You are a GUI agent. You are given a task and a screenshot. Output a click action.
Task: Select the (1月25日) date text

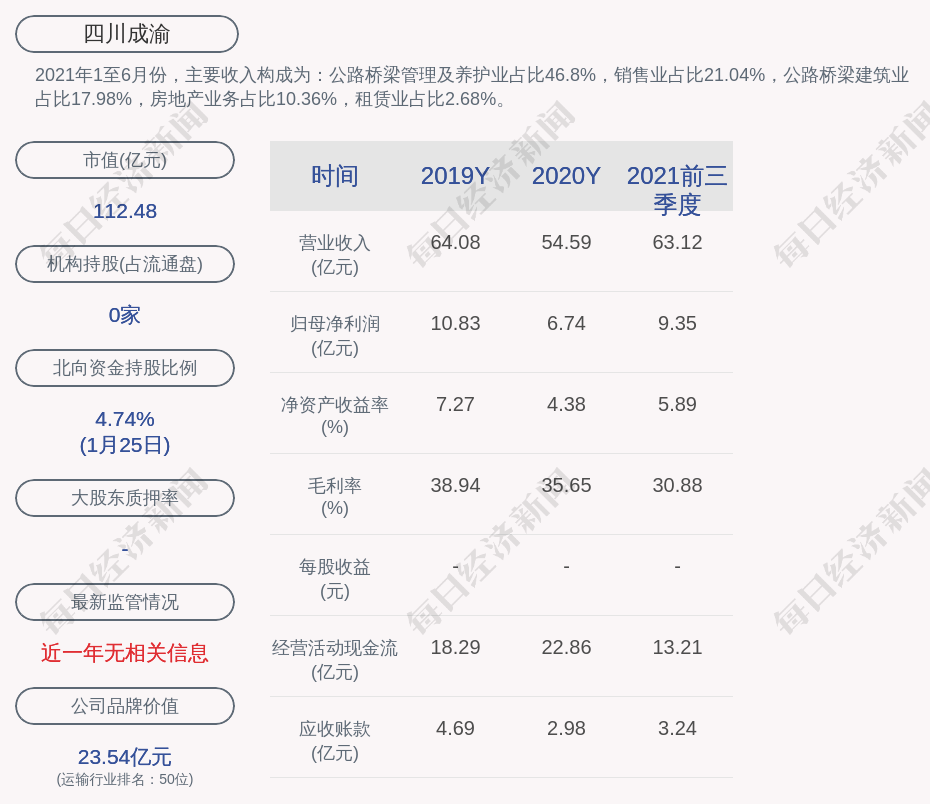click(x=125, y=445)
